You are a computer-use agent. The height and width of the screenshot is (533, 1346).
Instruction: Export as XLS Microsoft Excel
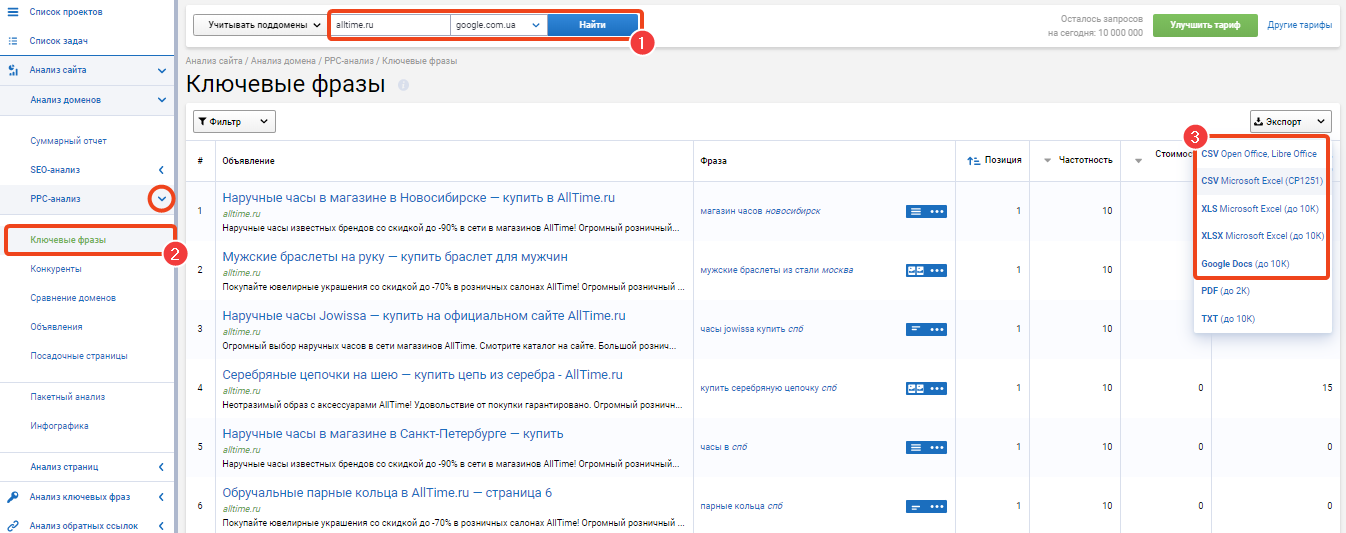[x=1260, y=208]
